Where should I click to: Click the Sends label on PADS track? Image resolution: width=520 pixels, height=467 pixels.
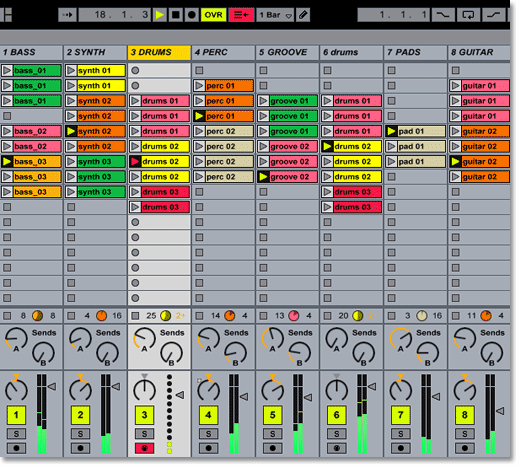coord(428,333)
